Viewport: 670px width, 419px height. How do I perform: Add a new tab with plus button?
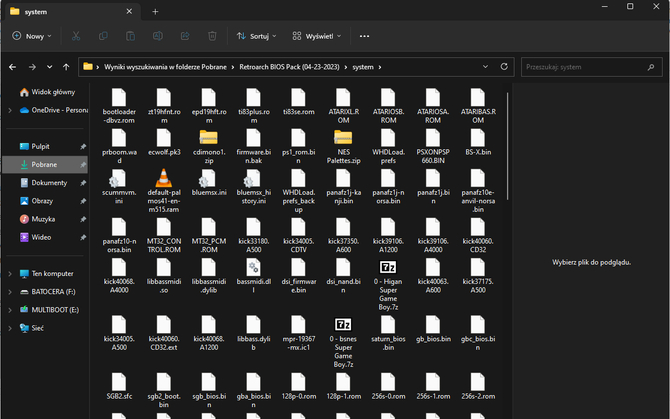coord(155,12)
